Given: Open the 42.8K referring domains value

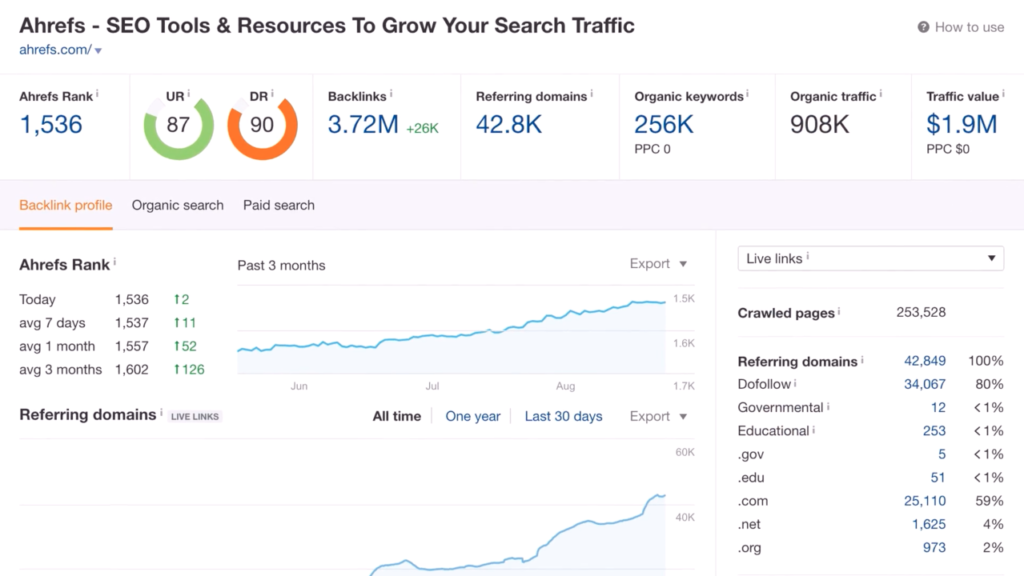Looking at the screenshot, I should [x=509, y=124].
